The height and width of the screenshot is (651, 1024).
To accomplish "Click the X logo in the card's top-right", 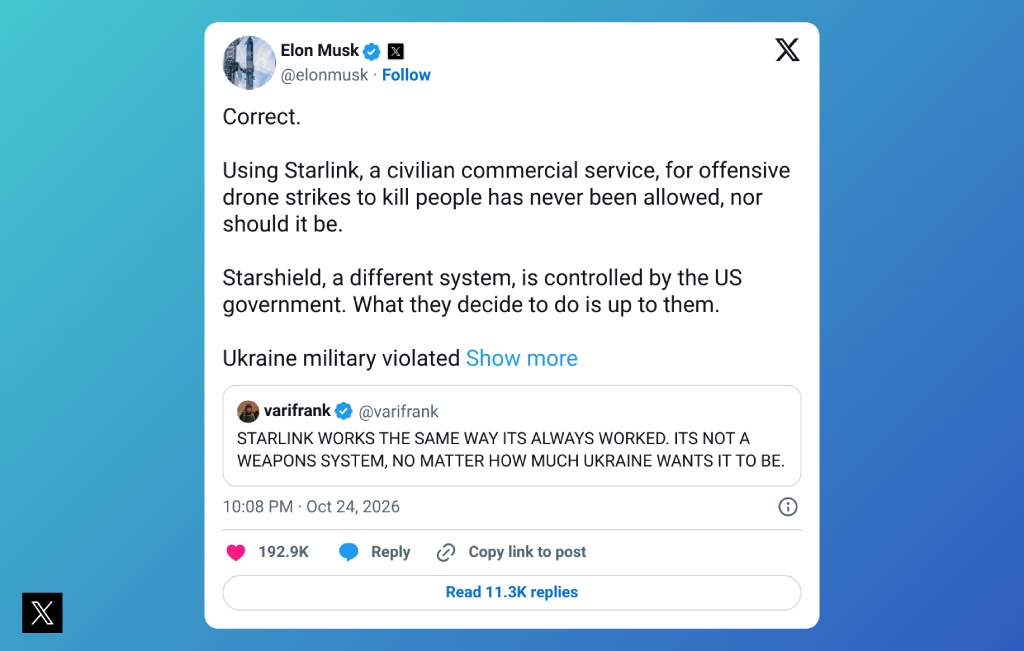I will click(787, 50).
